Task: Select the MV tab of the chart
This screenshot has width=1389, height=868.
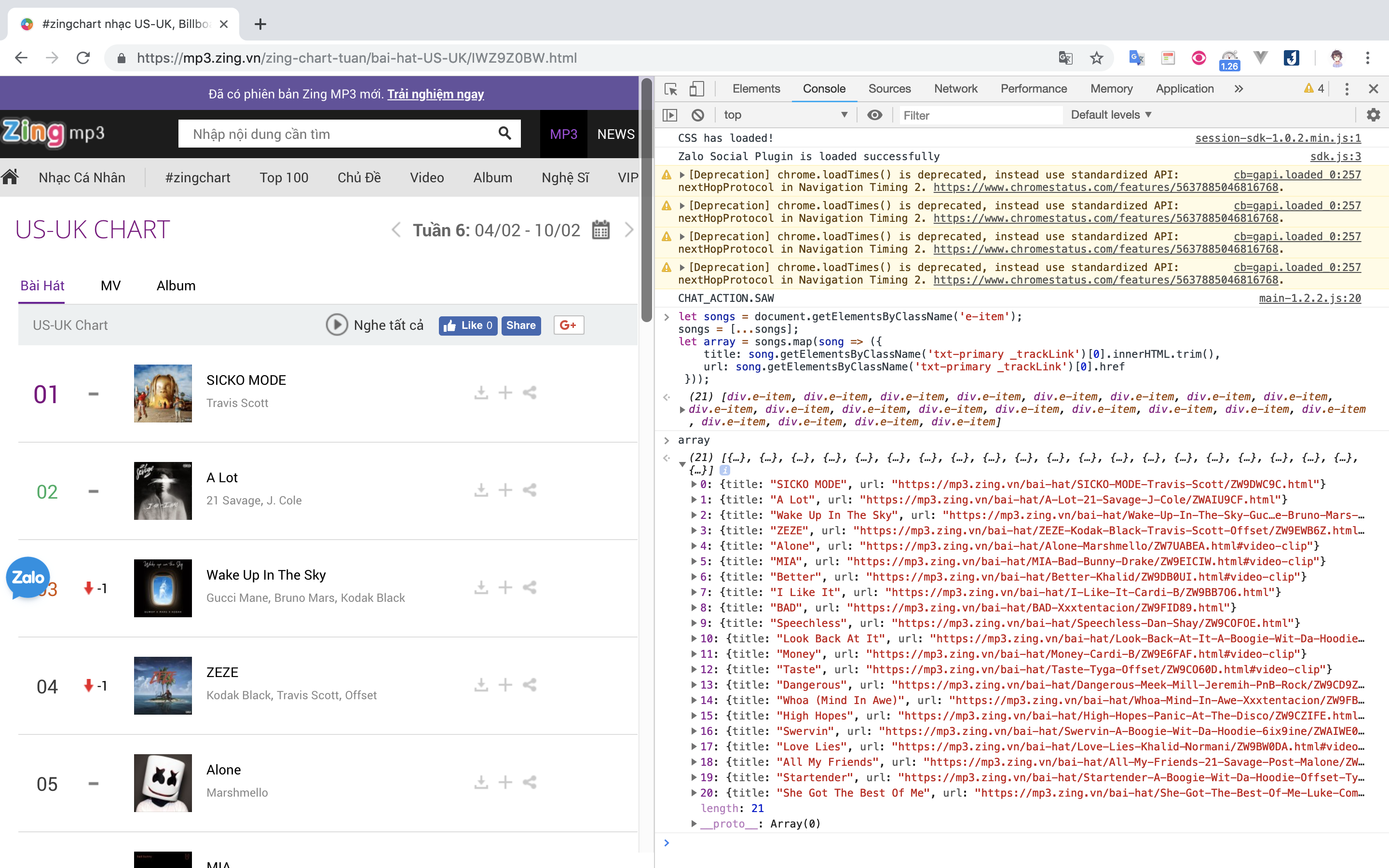Action: click(110, 286)
